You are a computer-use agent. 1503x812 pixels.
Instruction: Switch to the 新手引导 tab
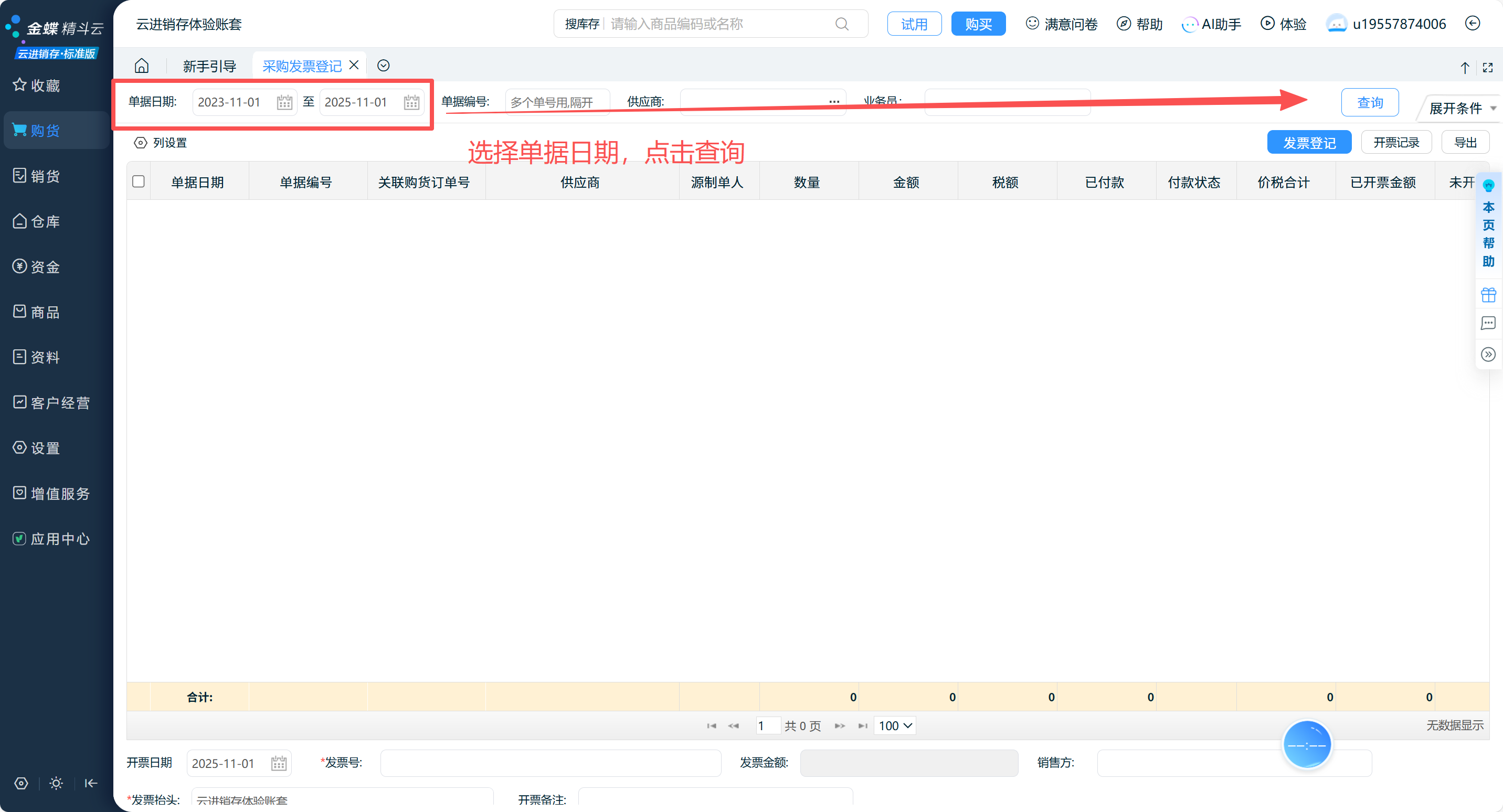(x=209, y=67)
